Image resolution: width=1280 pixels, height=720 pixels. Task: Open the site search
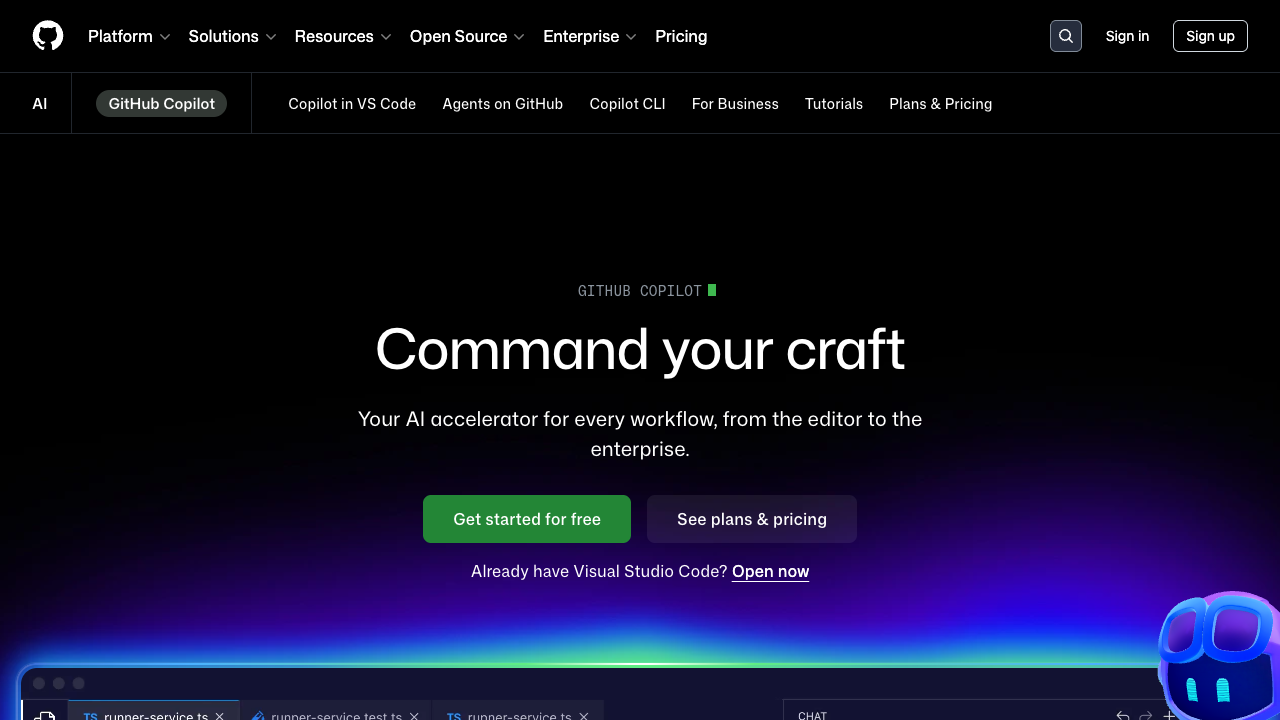pos(1065,35)
